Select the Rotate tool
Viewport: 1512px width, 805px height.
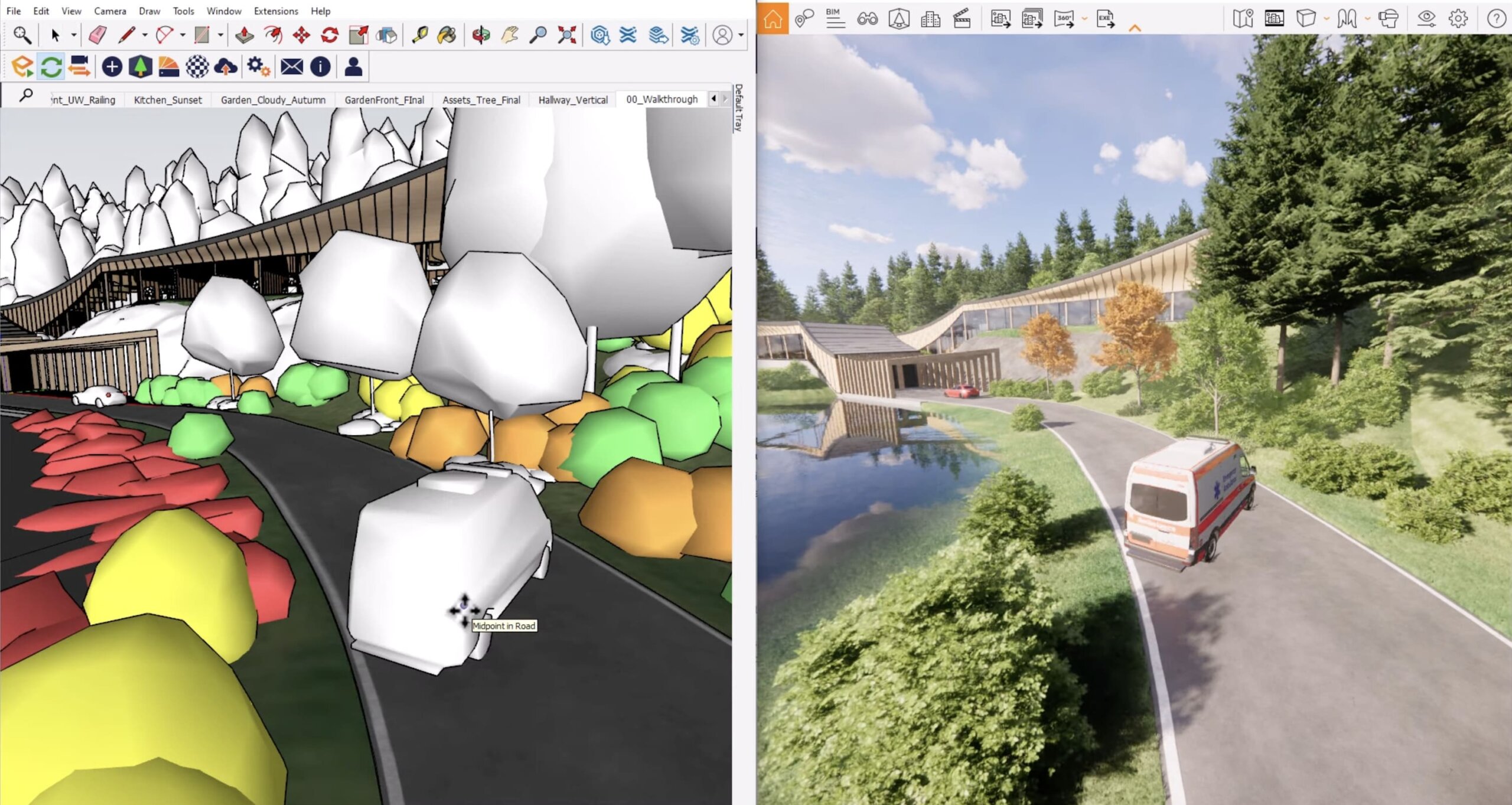coord(330,35)
